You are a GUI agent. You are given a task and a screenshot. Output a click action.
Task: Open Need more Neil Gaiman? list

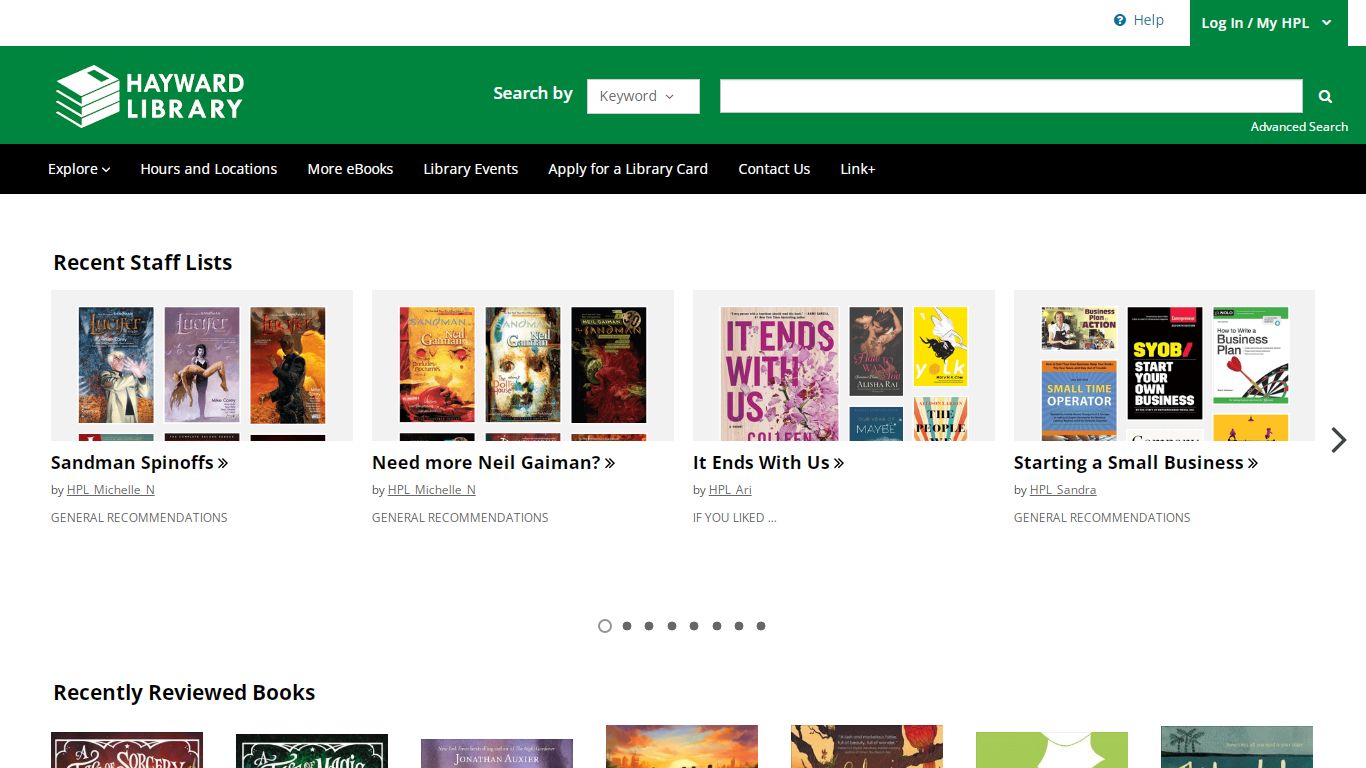click(494, 463)
